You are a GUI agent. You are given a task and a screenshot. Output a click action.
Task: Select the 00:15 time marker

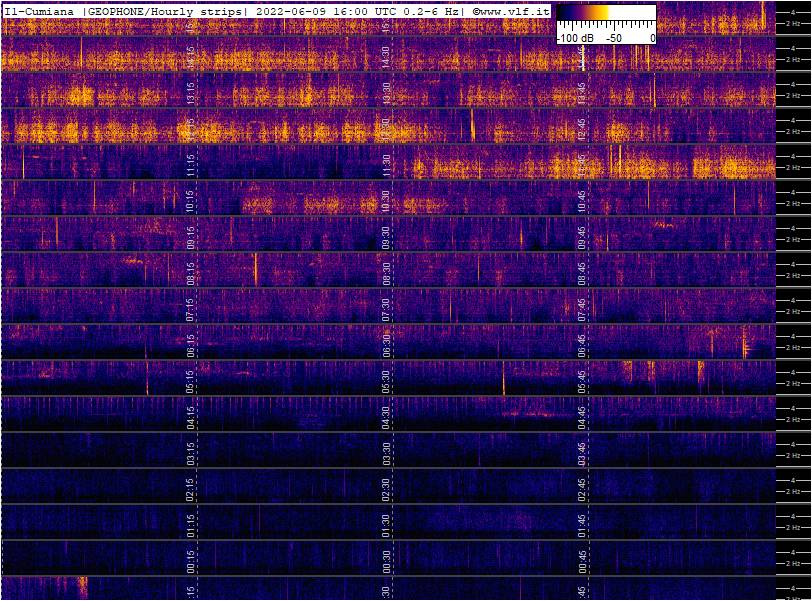(x=191, y=562)
